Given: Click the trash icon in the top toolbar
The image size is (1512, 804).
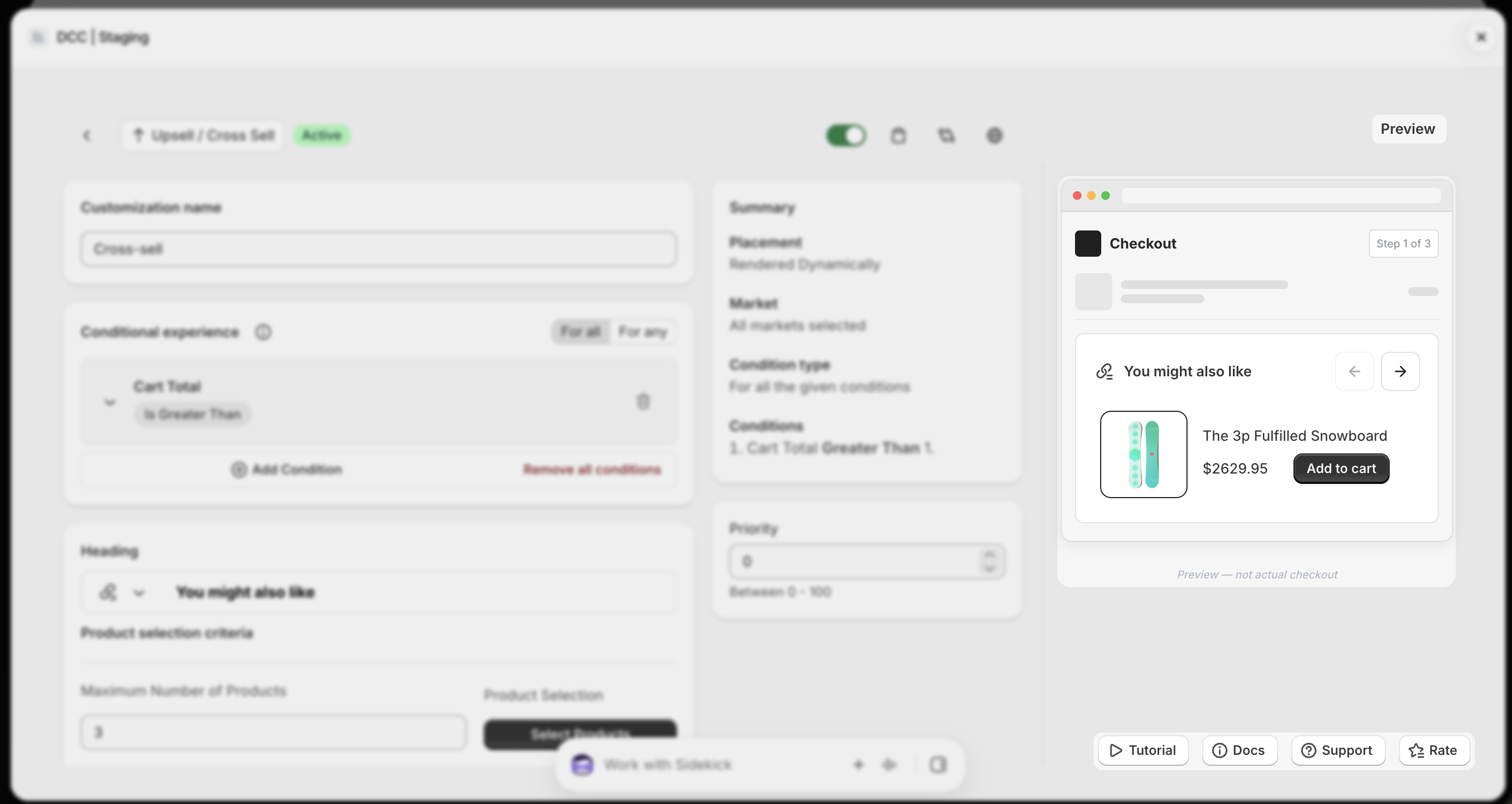Looking at the screenshot, I should [x=898, y=135].
